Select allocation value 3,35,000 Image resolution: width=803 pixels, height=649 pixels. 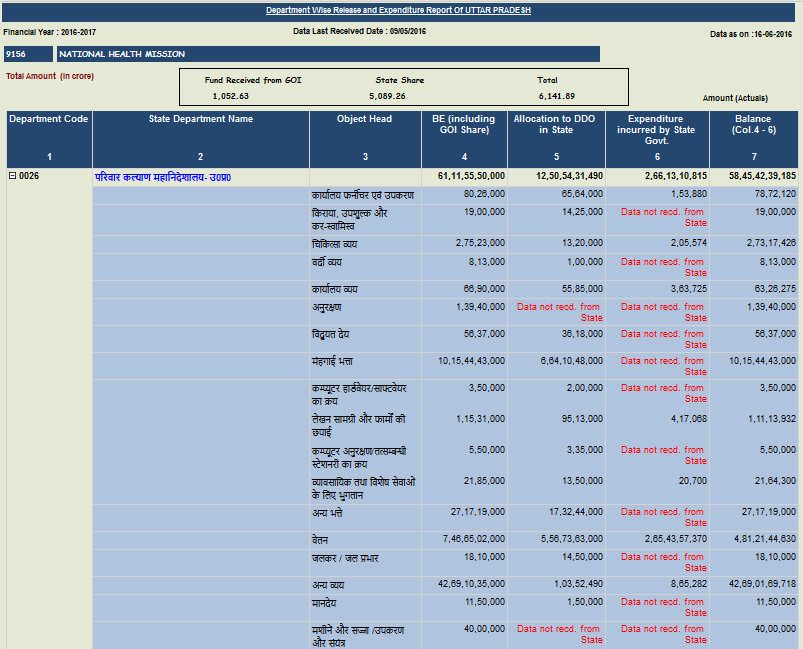[585, 450]
